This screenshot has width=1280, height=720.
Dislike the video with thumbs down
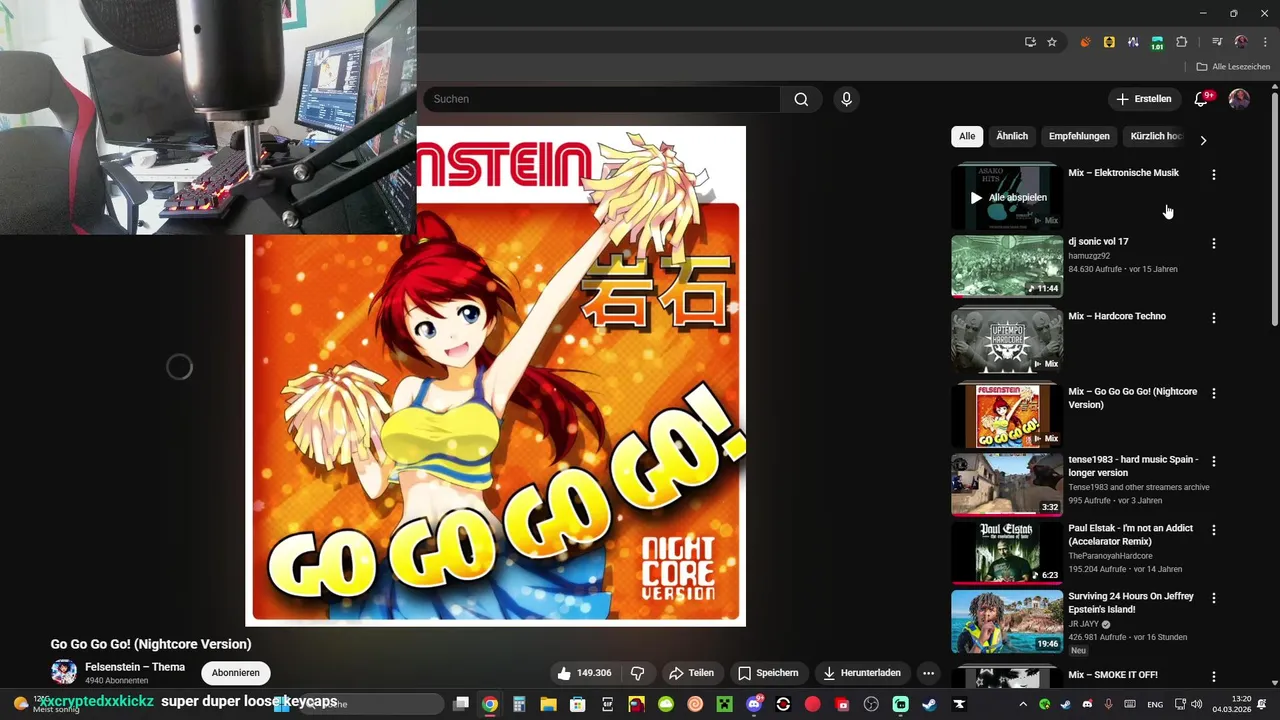637,673
